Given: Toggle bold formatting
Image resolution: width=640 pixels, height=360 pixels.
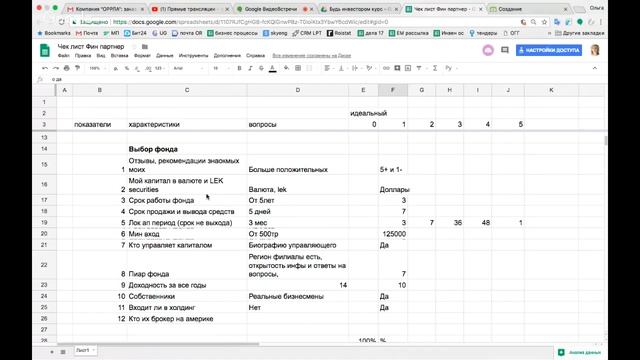Looking at the screenshot, I should (240, 68).
